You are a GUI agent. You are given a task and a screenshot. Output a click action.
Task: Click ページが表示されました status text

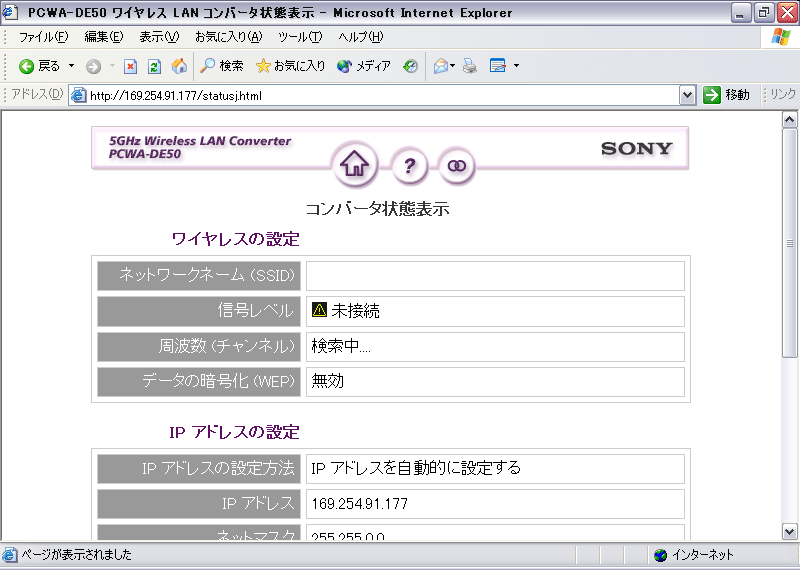point(77,555)
